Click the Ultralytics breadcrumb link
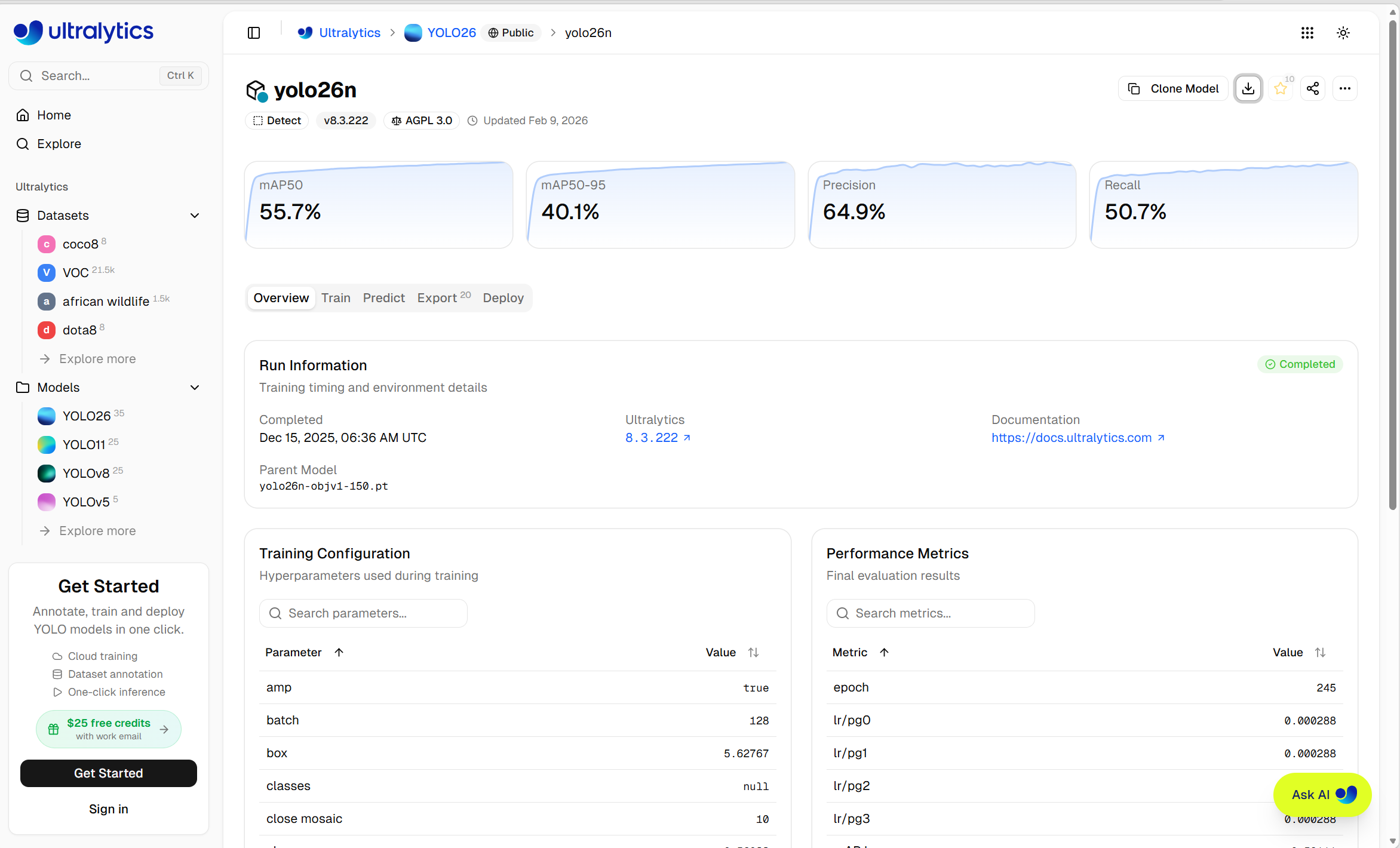Screen dimensions: 1400x848 click(x=339, y=33)
